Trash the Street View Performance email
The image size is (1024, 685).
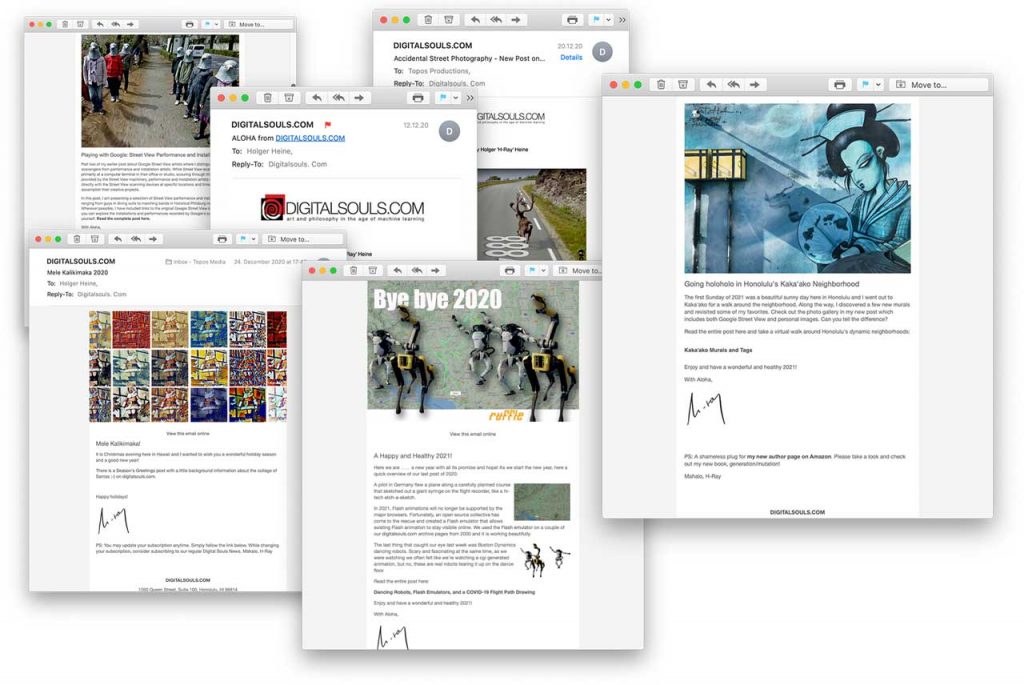tap(65, 24)
